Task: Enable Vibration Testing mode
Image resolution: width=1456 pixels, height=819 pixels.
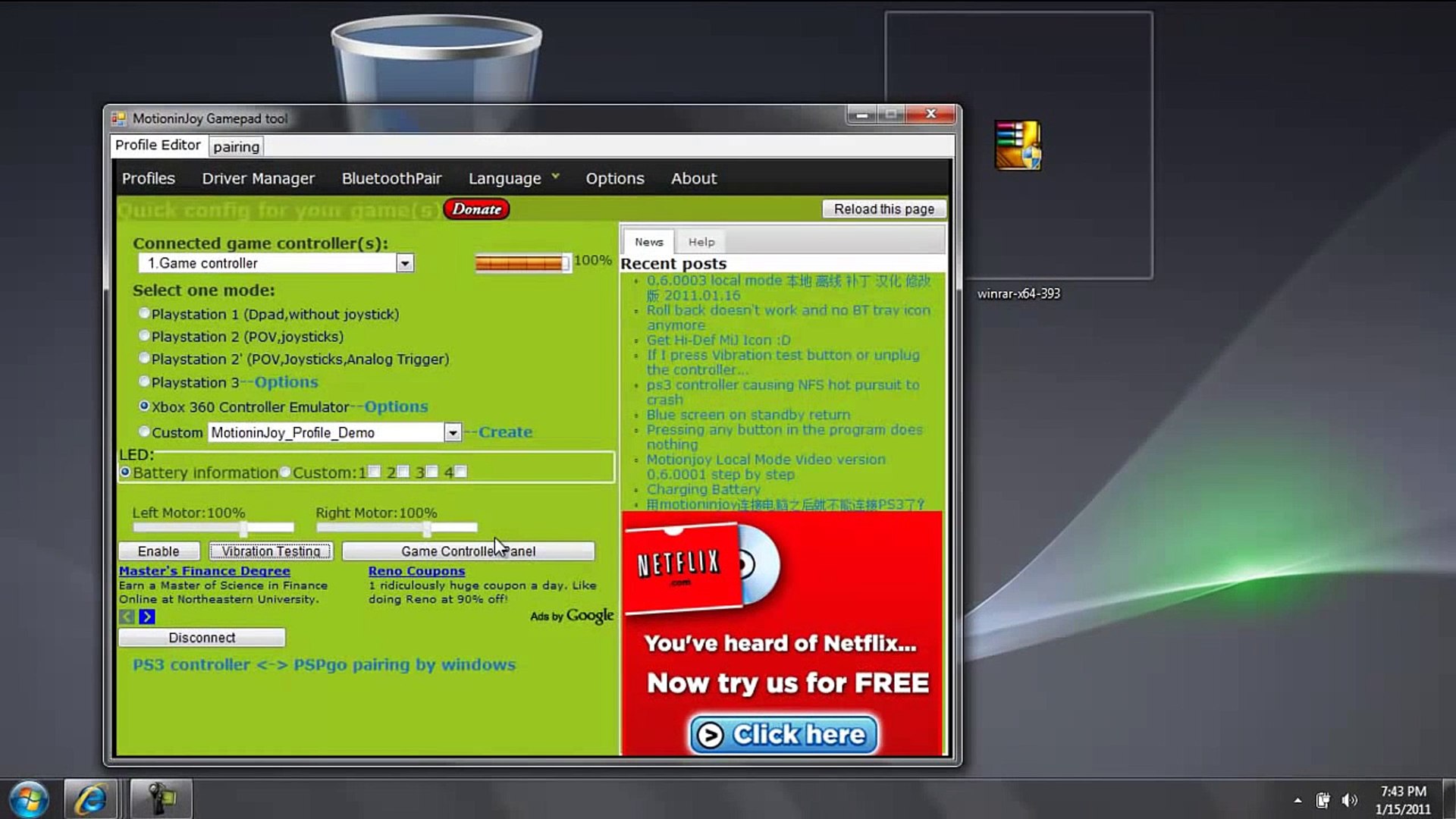Action: pos(270,551)
